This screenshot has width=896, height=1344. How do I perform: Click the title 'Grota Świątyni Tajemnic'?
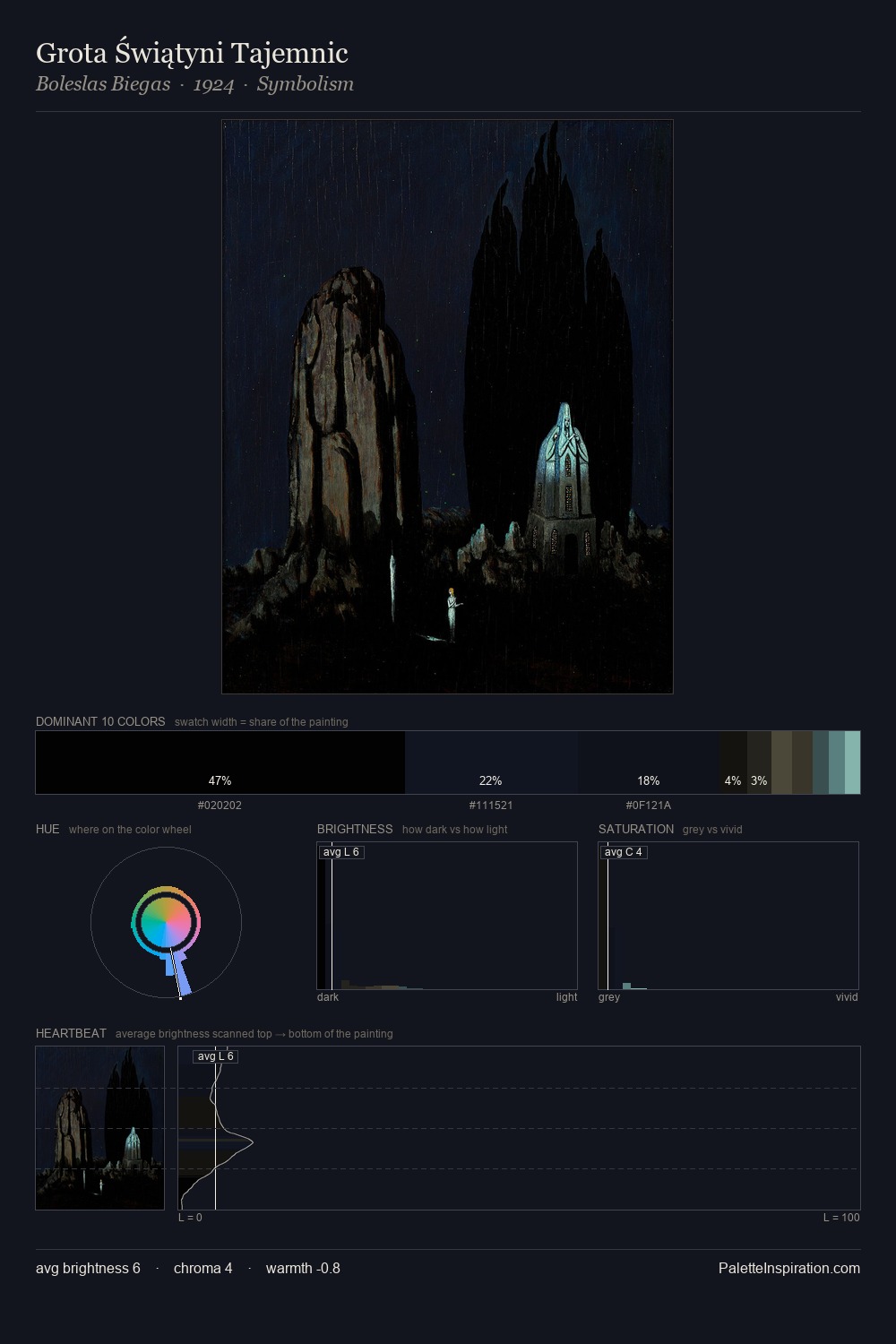[192, 54]
